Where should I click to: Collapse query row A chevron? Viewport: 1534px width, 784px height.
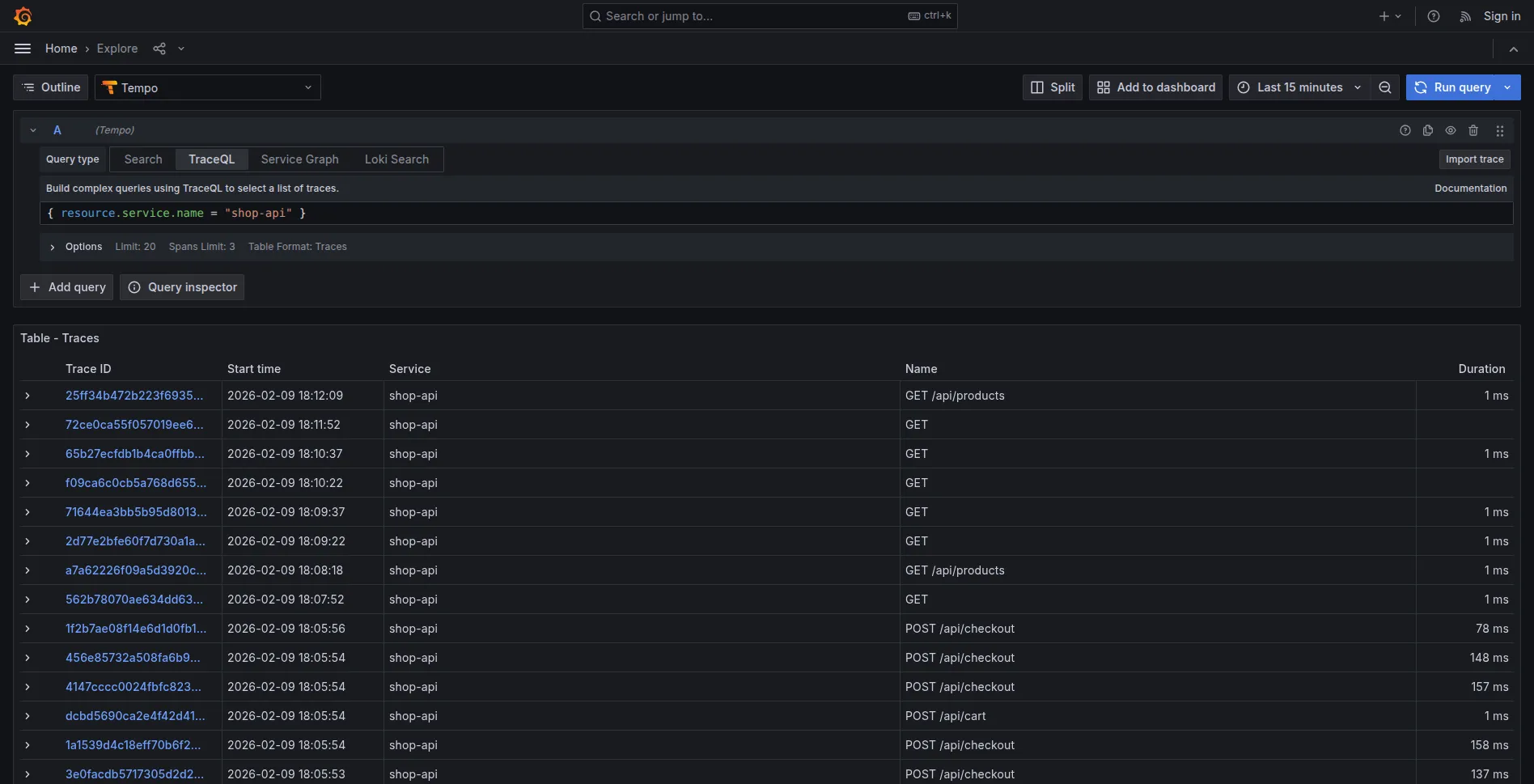[x=33, y=130]
